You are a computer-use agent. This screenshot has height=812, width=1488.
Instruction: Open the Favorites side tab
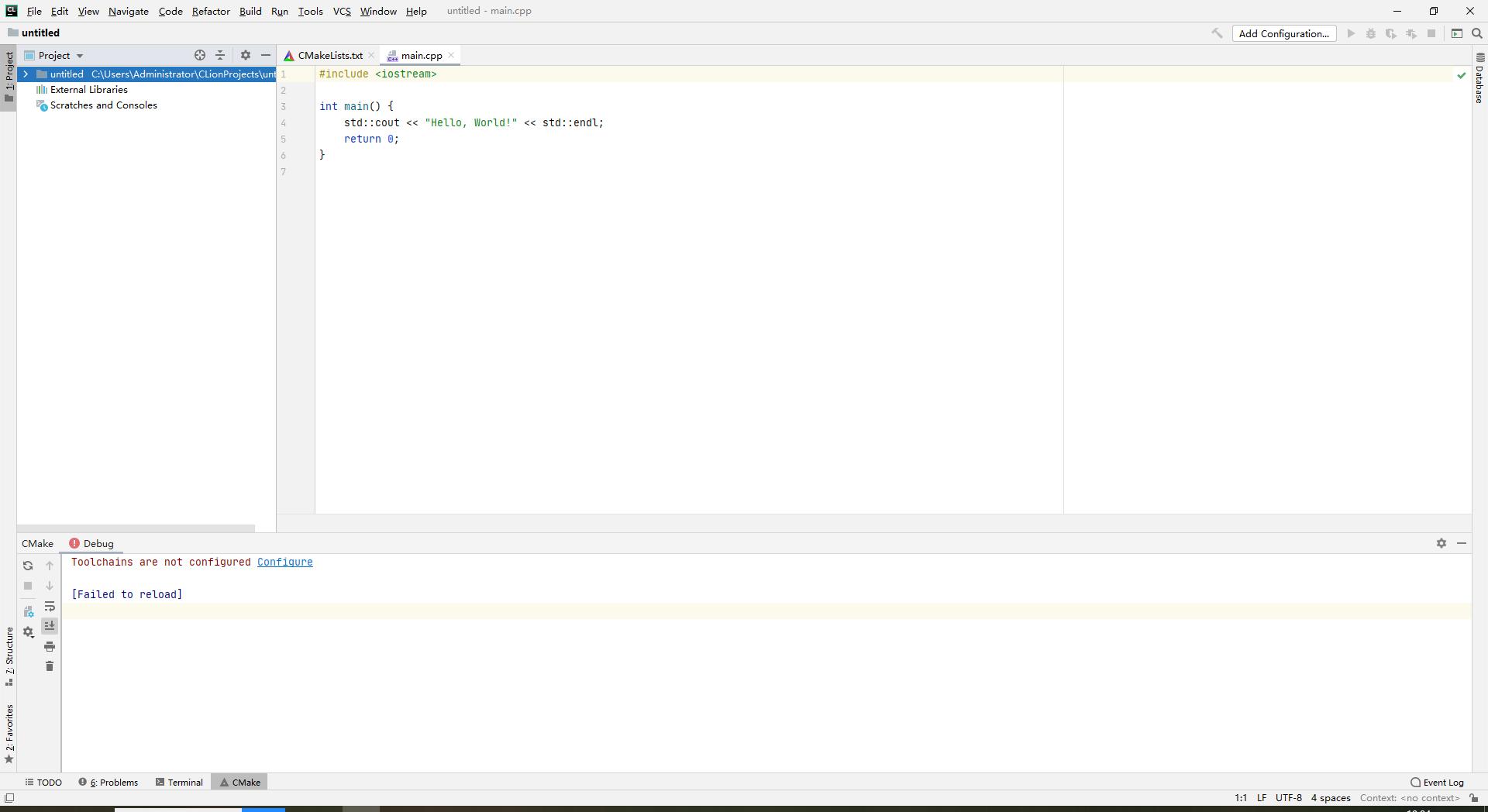[9, 733]
